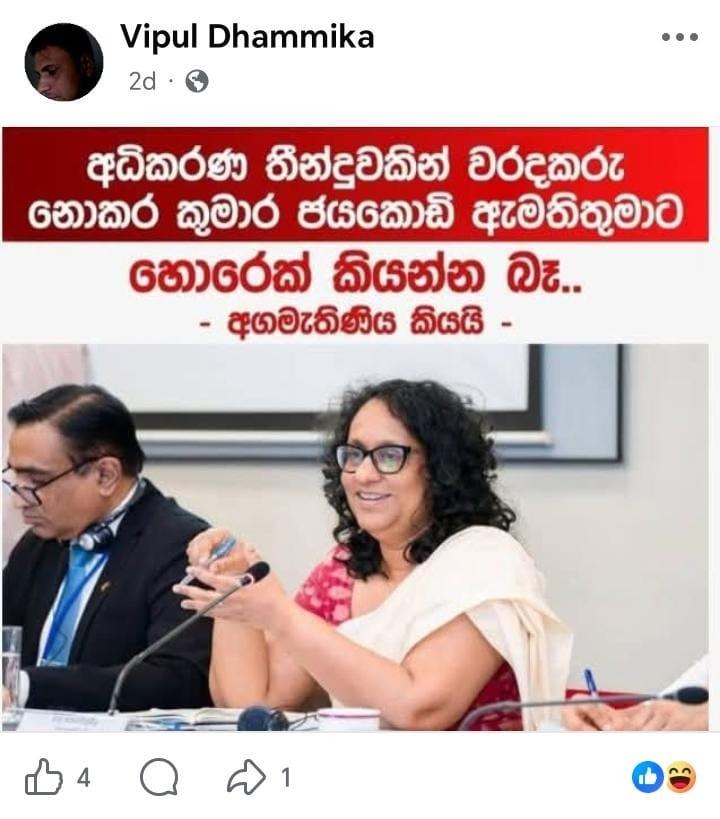The image size is (720, 819).
Task: Open Vipul Dhammika's profile picture
Action: pos(64,62)
